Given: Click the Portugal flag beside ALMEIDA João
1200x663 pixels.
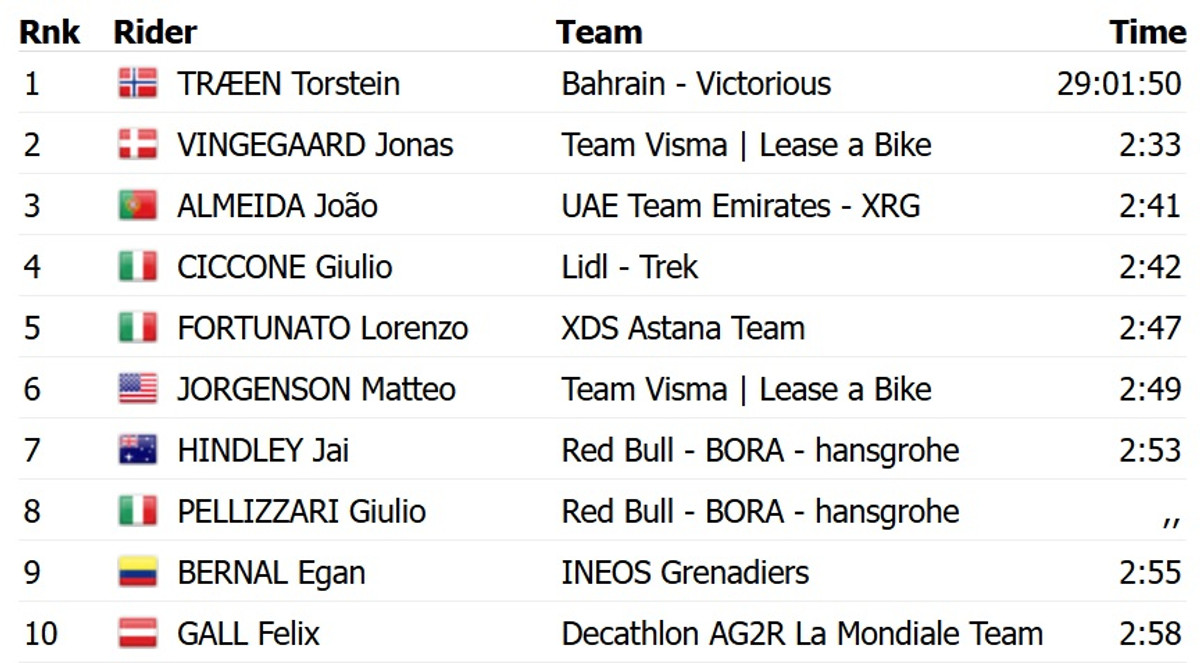Looking at the screenshot, I should 137,206.
